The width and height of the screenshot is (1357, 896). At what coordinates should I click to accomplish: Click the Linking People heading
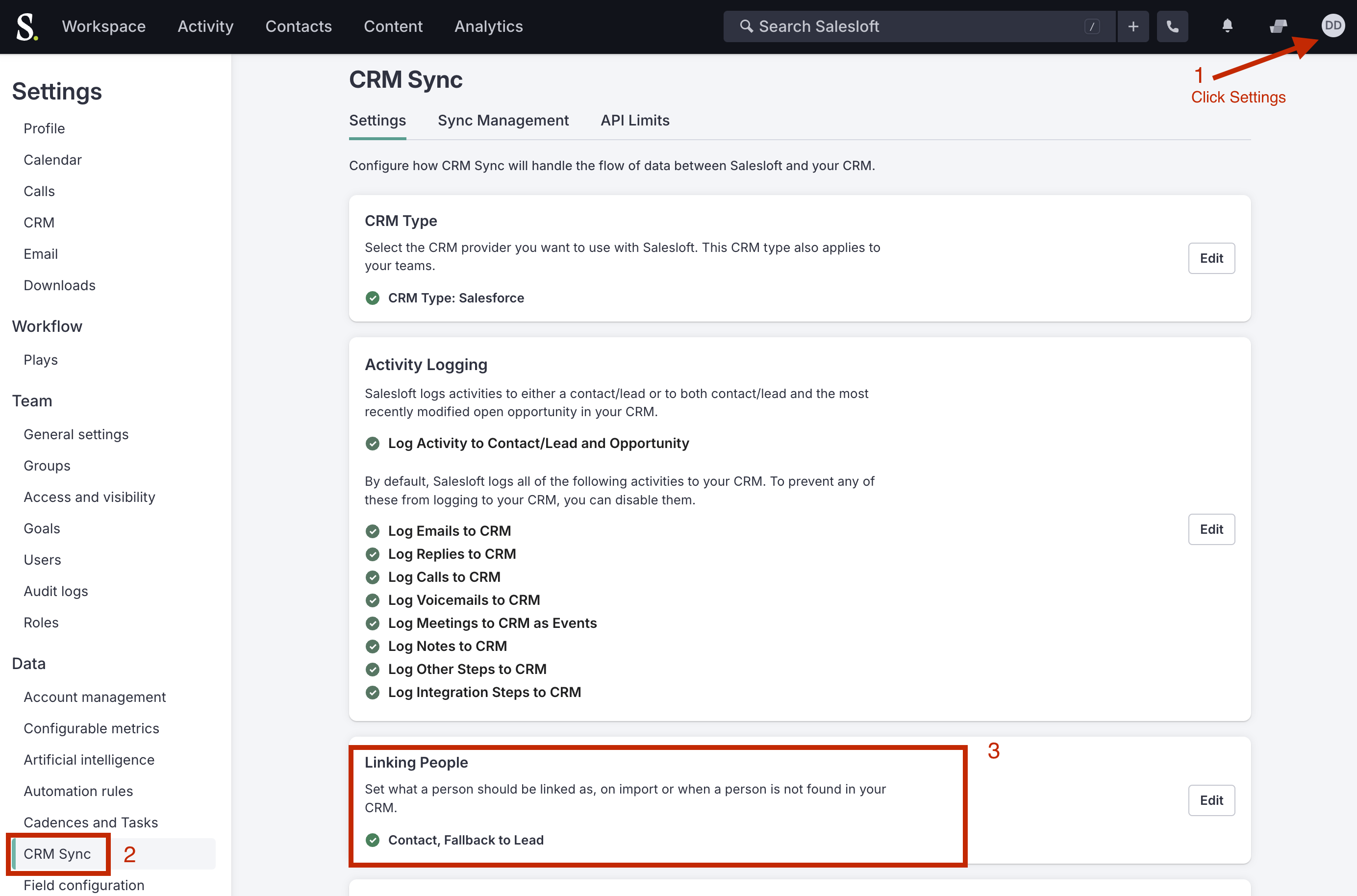click(416, 762)
